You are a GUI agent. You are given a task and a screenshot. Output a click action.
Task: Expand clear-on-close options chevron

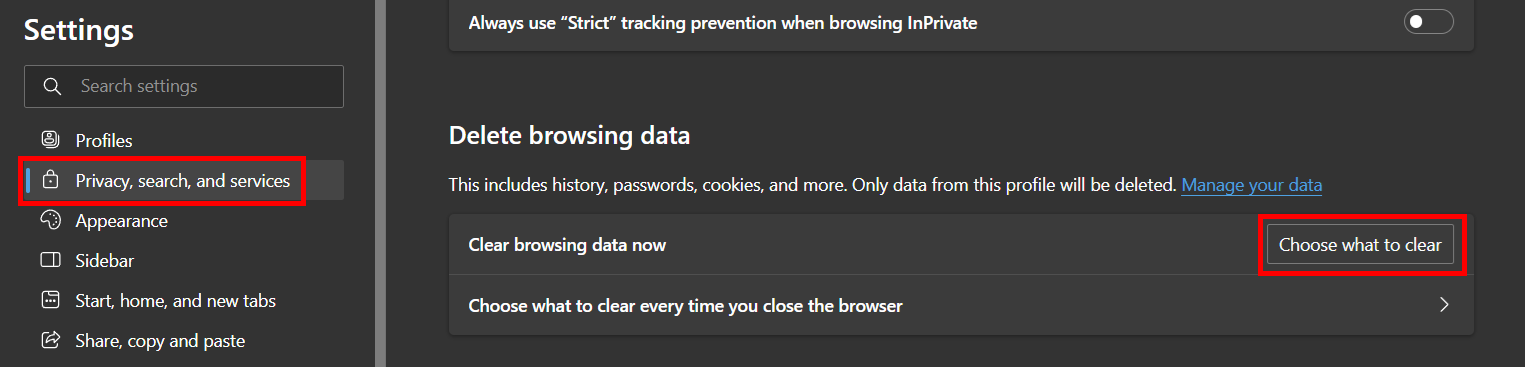tap(1444, 305)
